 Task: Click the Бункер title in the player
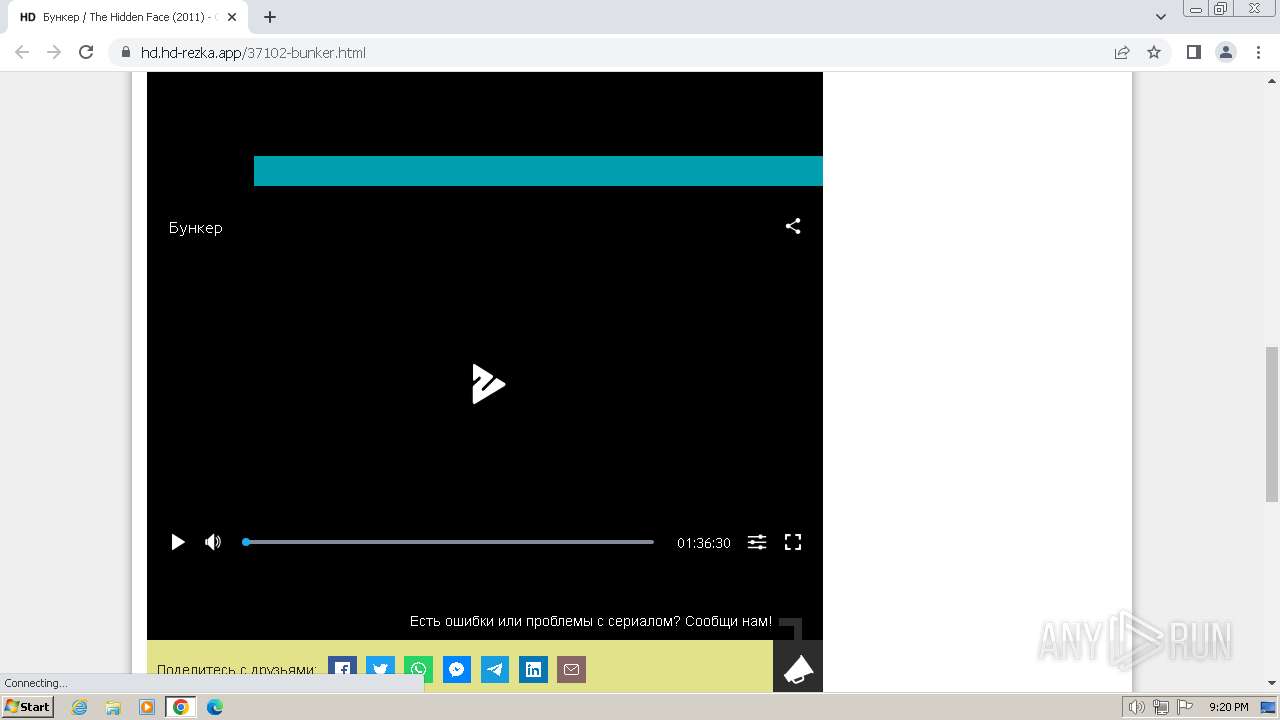point(196,228)
